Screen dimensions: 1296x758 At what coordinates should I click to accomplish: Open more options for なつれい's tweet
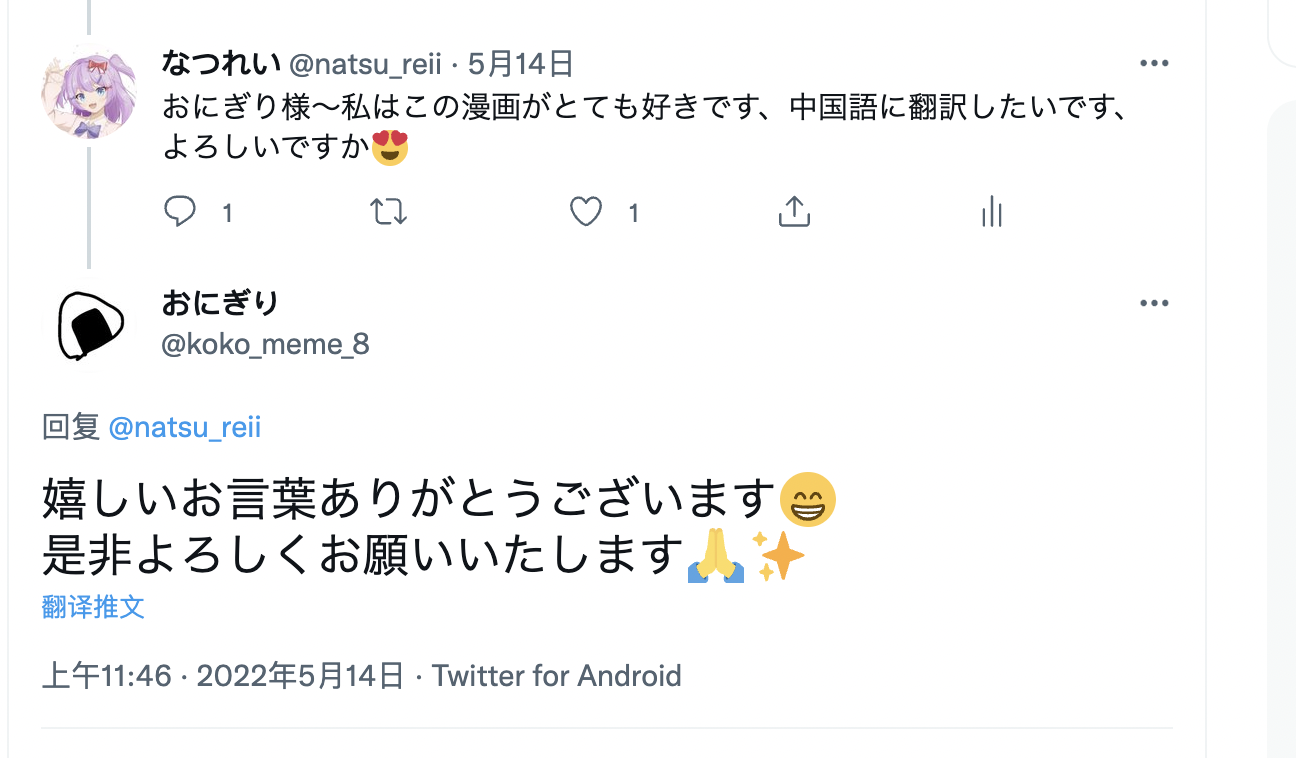1154,64
